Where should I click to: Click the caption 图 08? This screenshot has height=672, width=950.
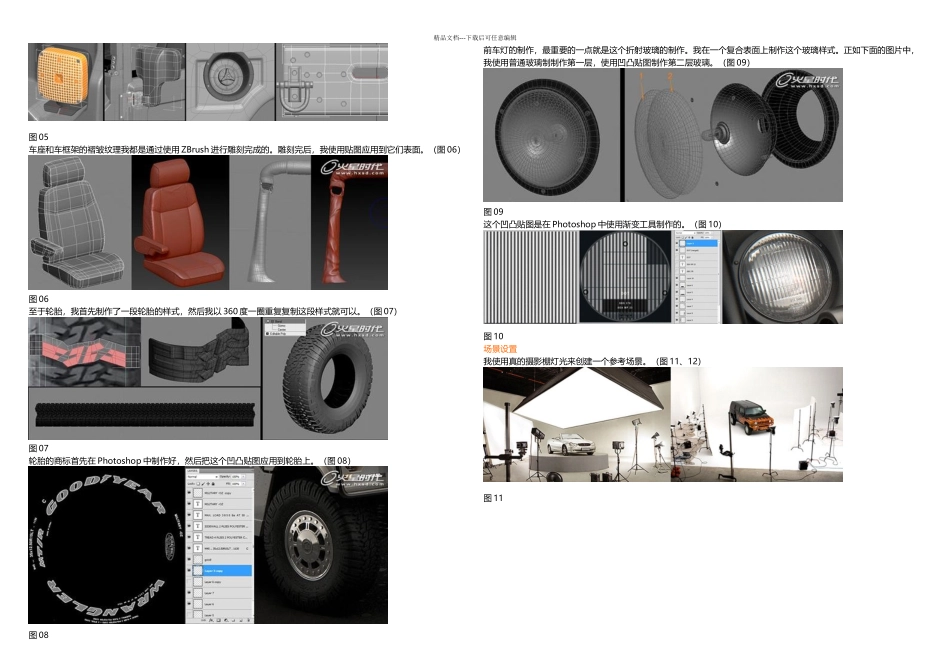[38, 635]
